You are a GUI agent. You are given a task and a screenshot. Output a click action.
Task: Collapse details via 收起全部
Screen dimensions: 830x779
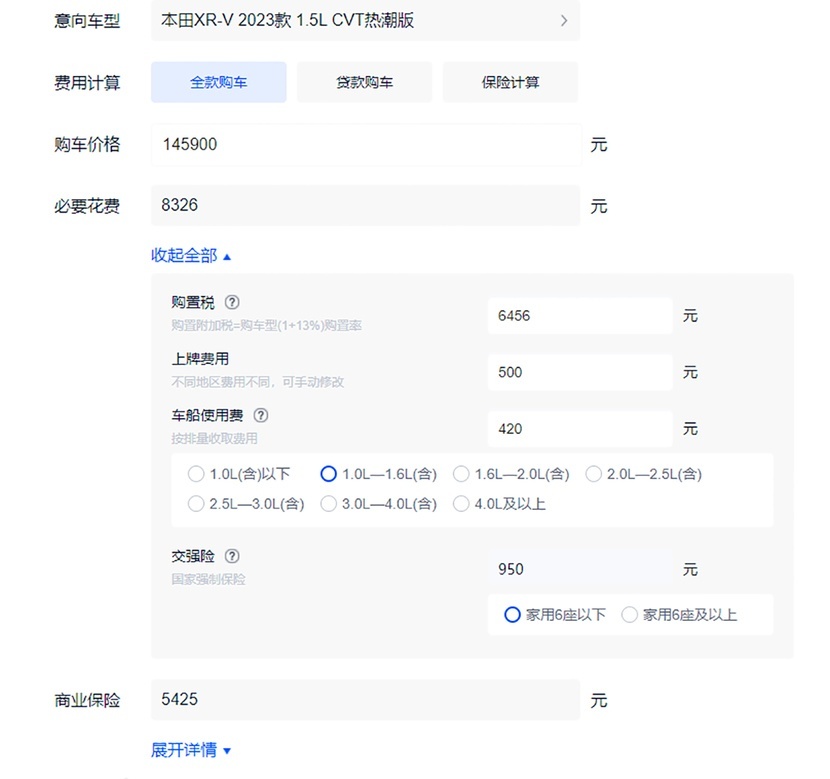[191, 256]
